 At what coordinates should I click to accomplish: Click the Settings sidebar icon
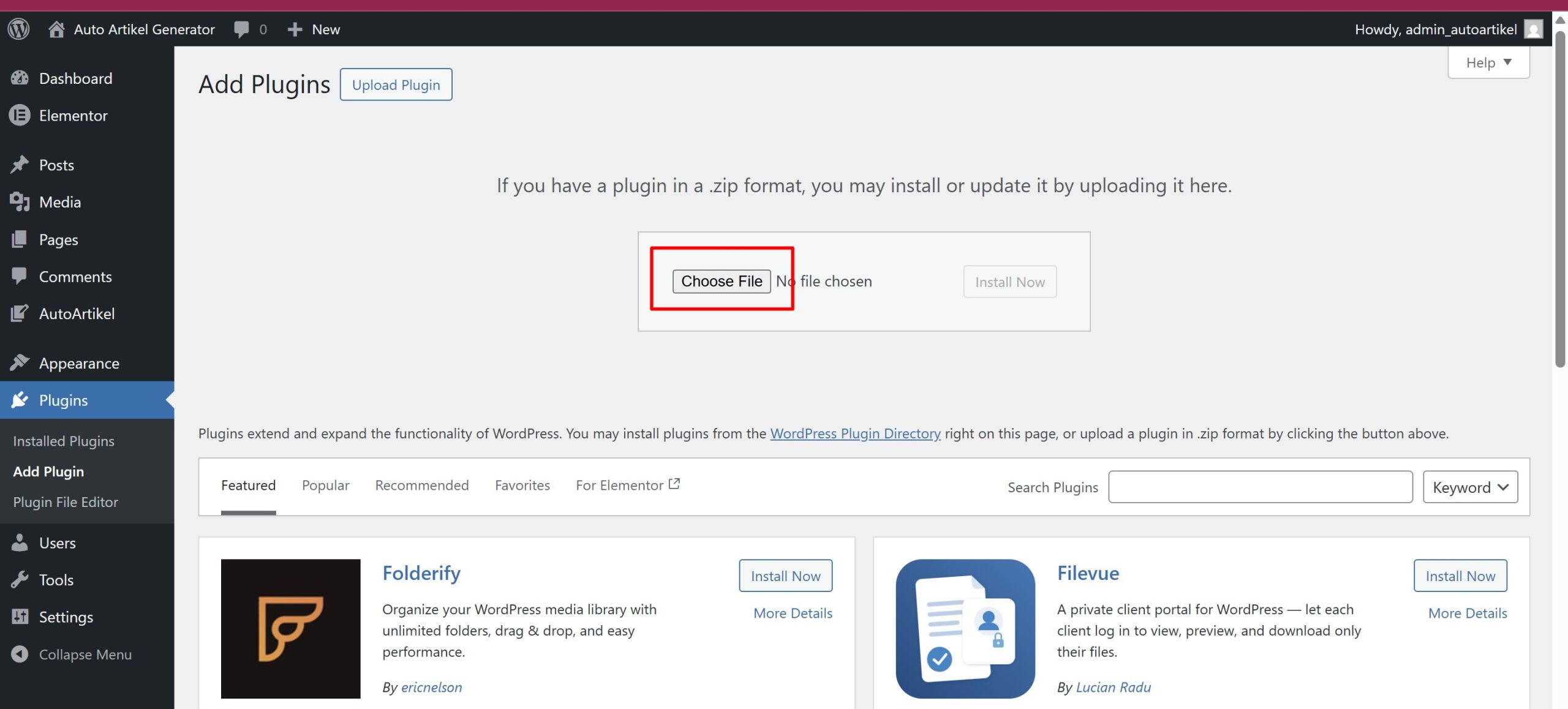pos(20,617)
